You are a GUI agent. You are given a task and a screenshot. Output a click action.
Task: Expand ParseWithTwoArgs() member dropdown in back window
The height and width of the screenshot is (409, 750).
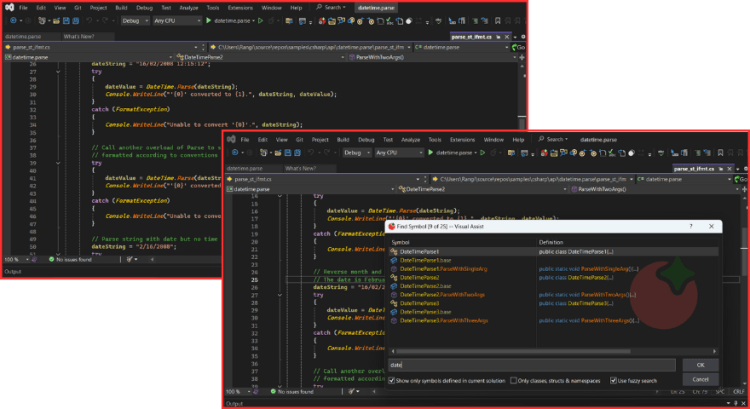(515, 57)
